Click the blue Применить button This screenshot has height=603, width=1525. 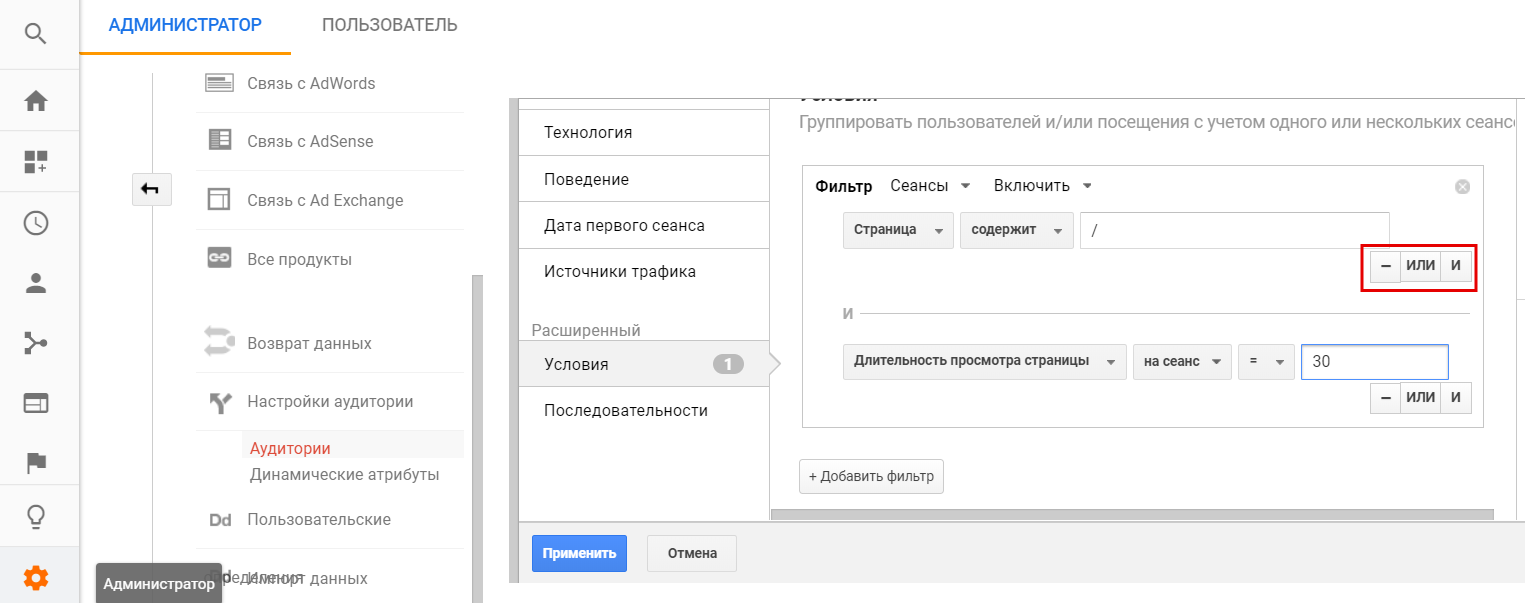coord(579,553)
